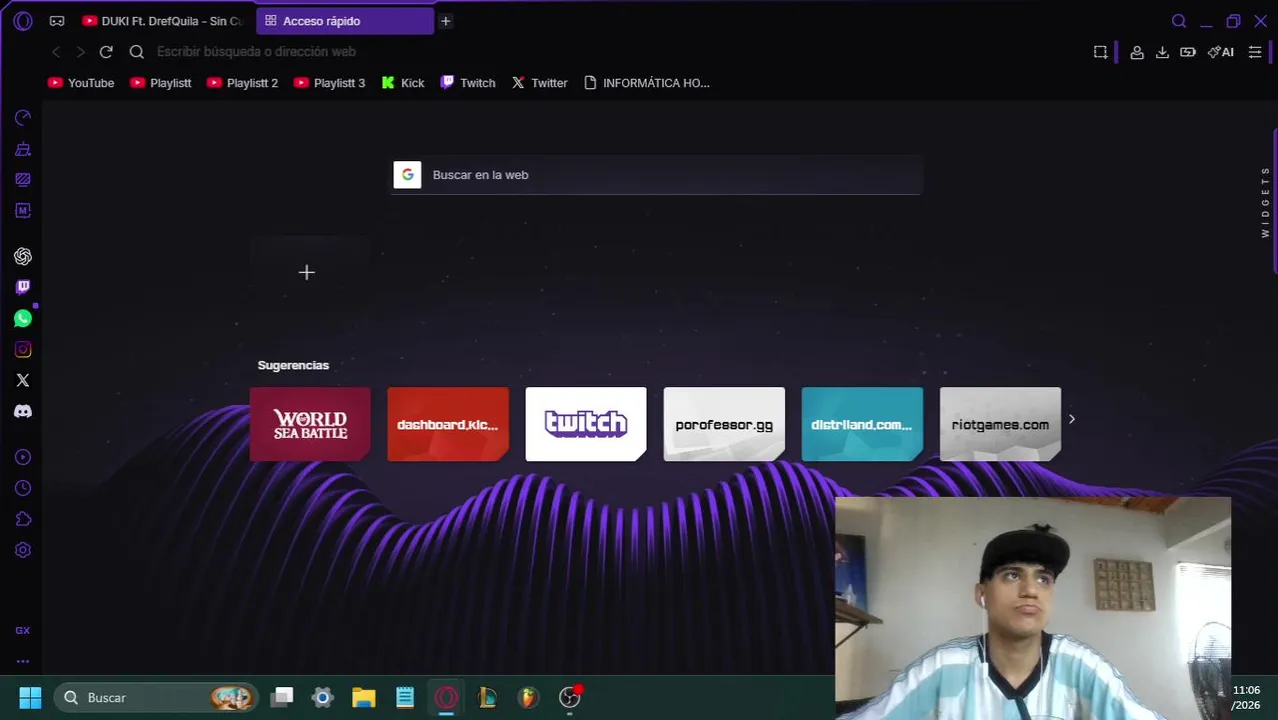This screenshot has height=720, width=1278.
Task: Open X in the sidebar
Action: tap(23, 380)
